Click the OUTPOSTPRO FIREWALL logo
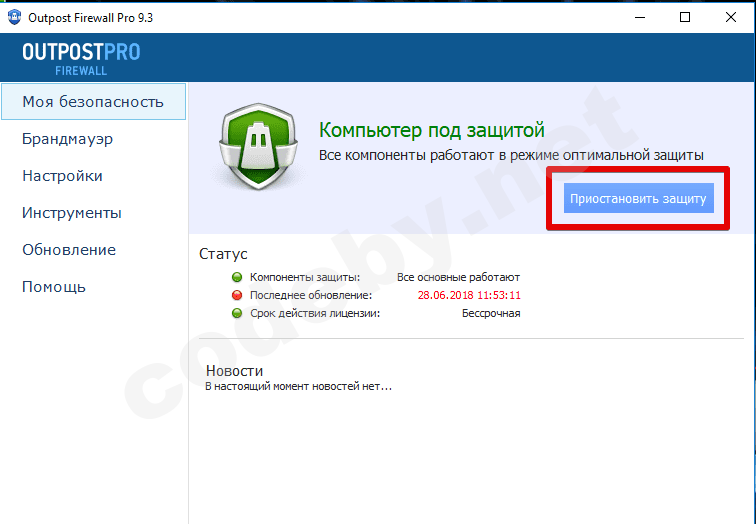 (x=81, y=59)
